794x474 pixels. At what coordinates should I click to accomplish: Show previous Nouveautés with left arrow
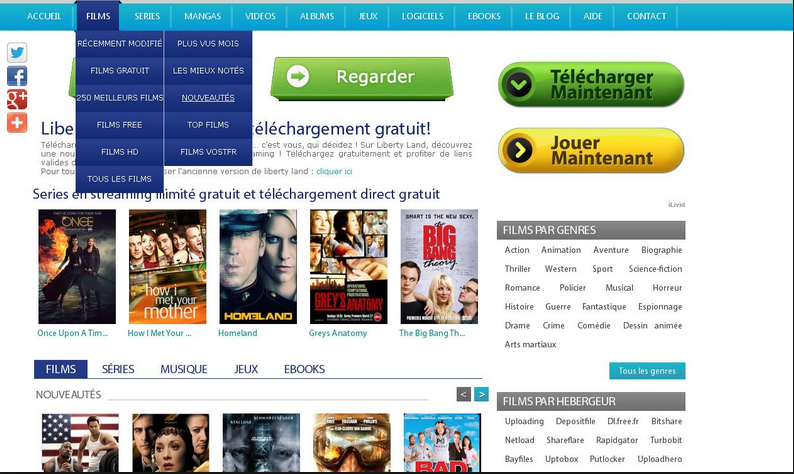[463, 393]
